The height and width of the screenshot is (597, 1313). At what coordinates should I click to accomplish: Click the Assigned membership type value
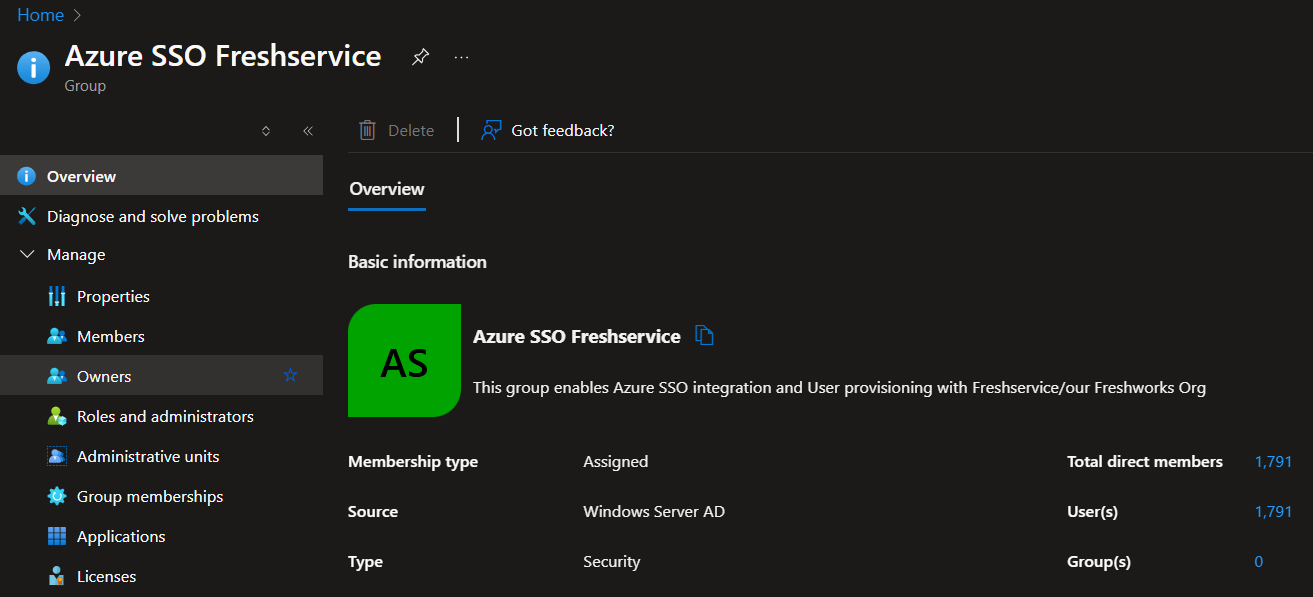[616, 461]
